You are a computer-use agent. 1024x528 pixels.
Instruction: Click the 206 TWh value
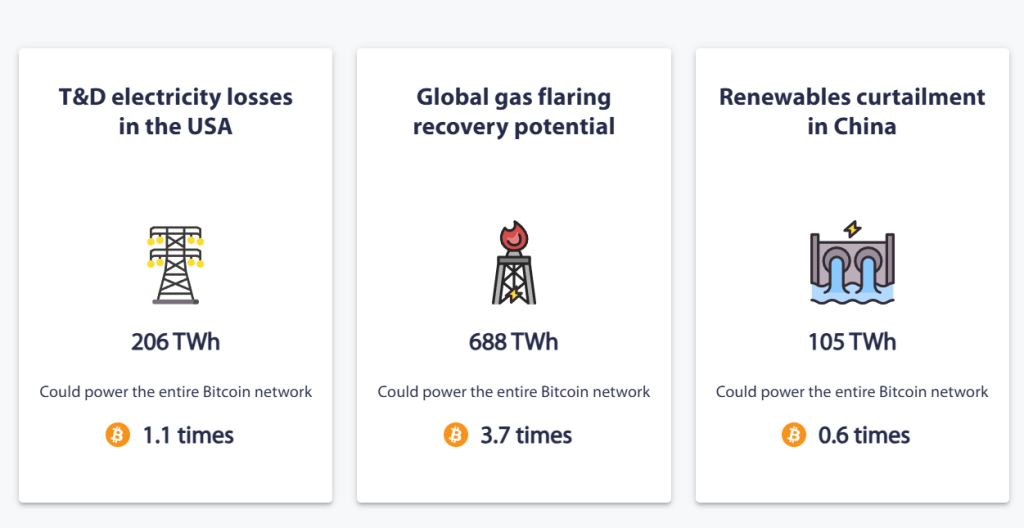click(176, 342)
